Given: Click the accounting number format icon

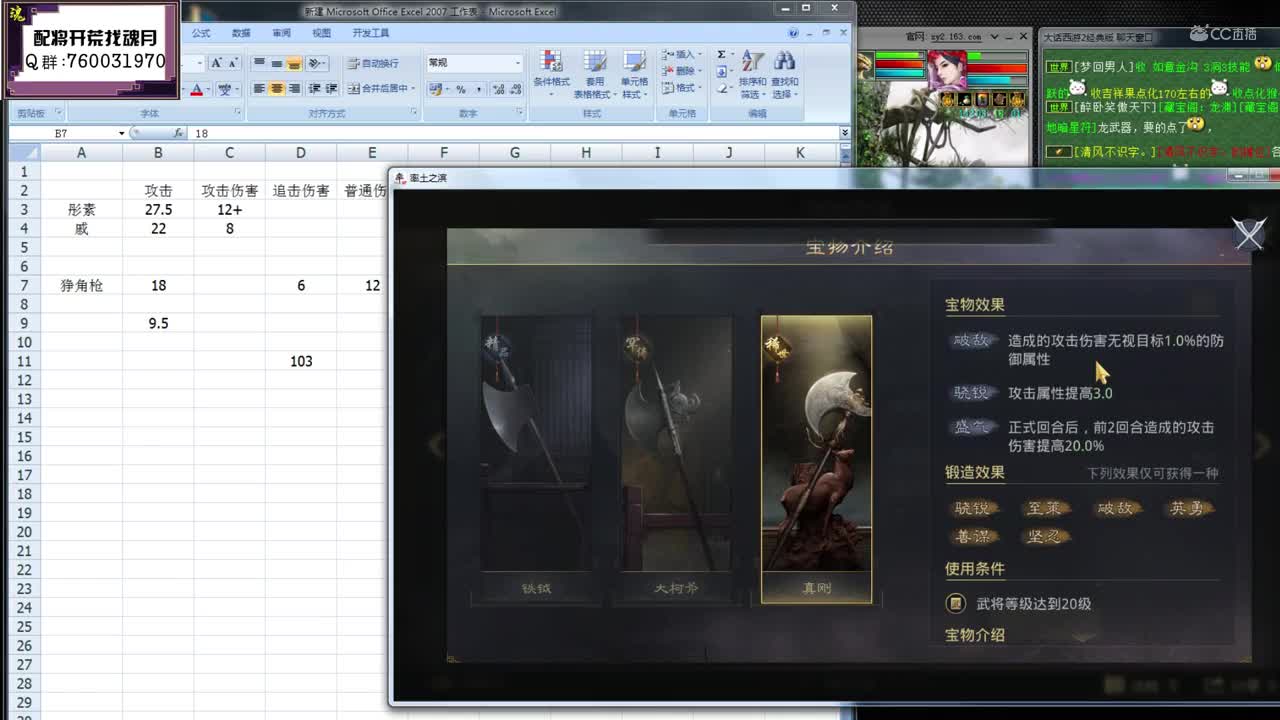Looking at the screenshot, I should [438, 89].
